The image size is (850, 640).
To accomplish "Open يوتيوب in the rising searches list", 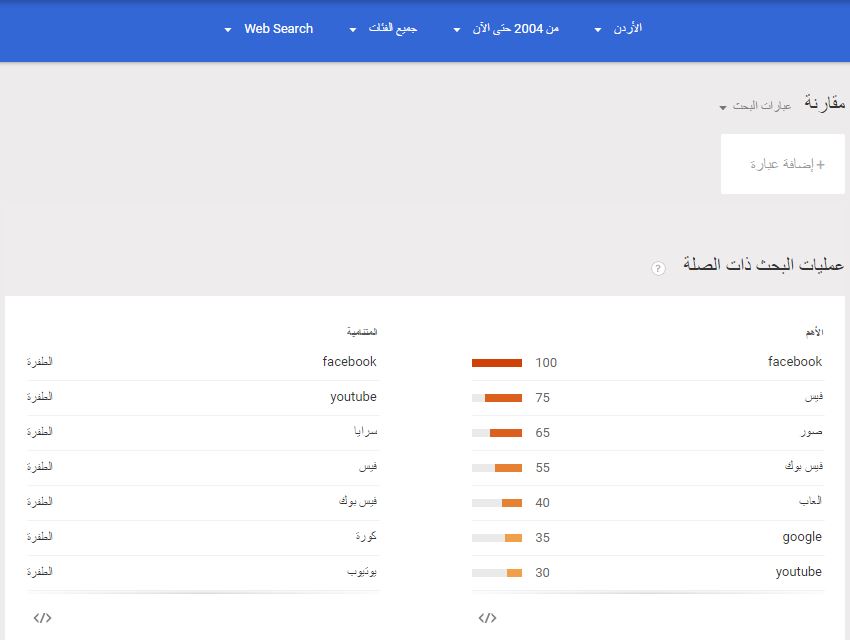I will point(362,572).
